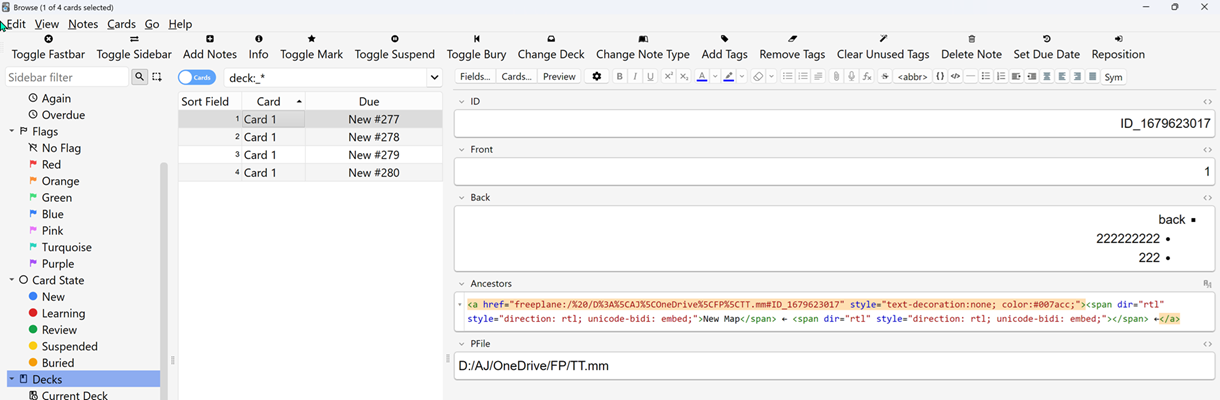Collapse the Back field section
The height and width of the screenshot is (400, 1220).
[461, 198]
